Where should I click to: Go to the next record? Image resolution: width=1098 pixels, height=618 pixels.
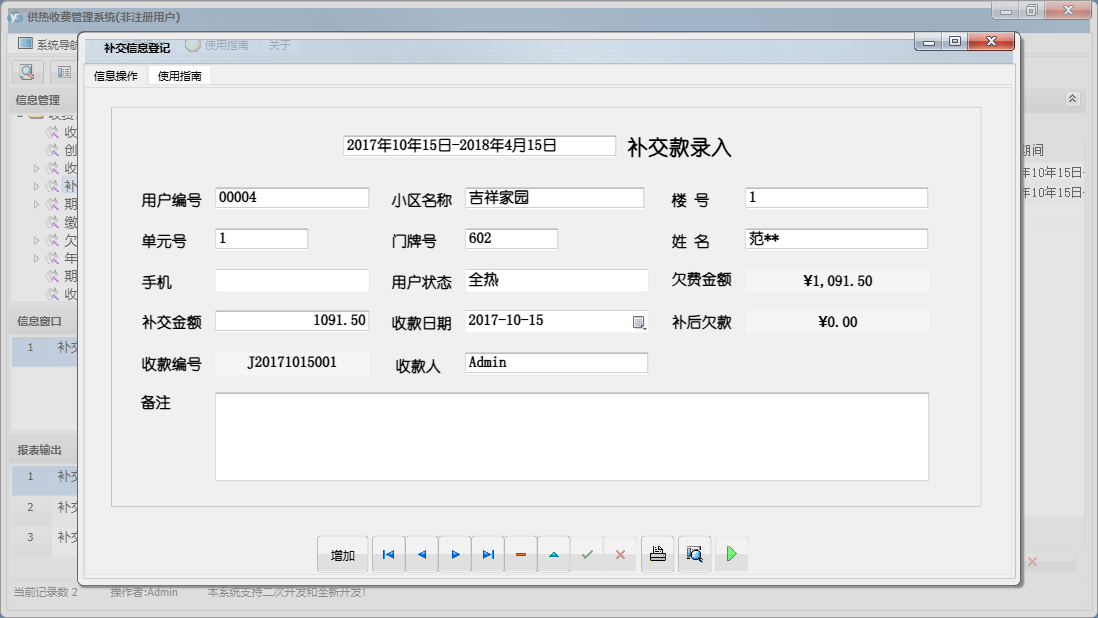pos(455,554)
